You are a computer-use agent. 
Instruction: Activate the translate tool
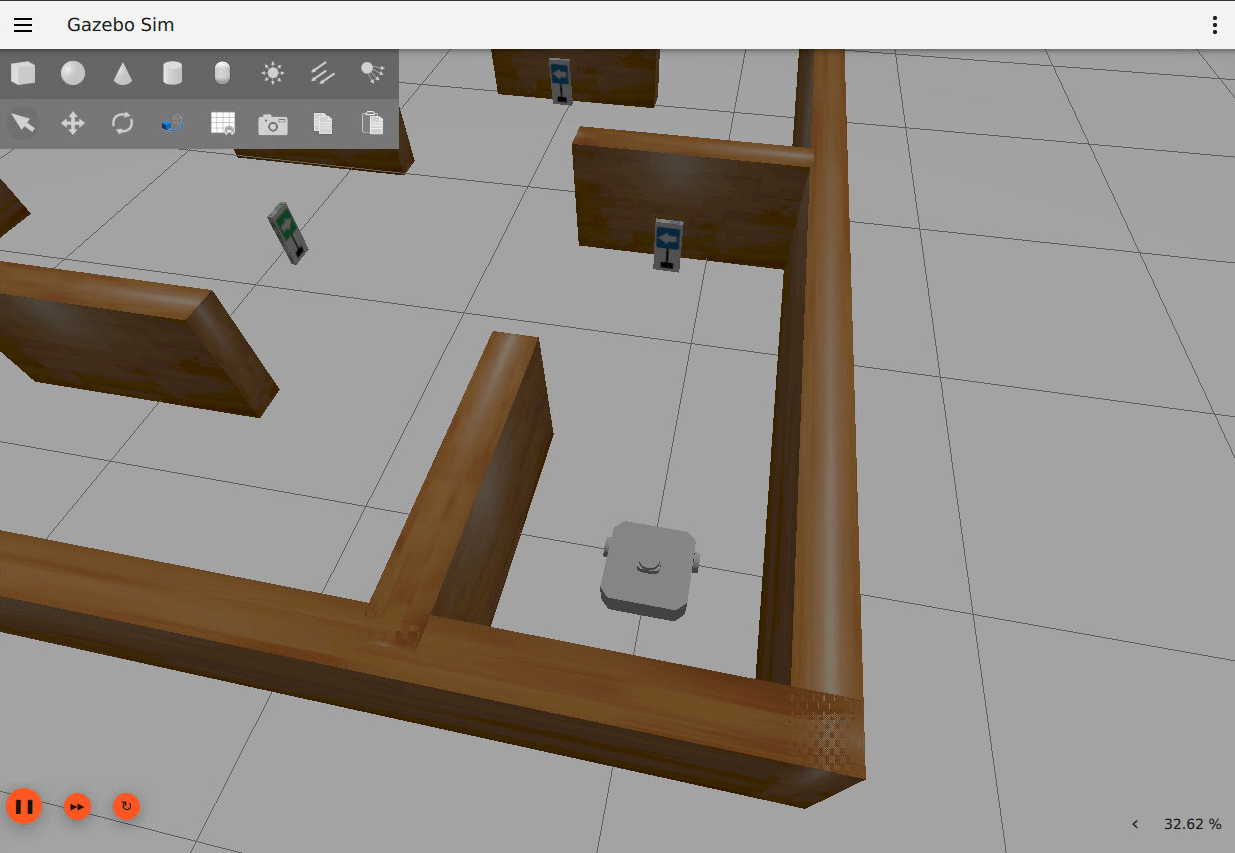[x=72, y=122]
